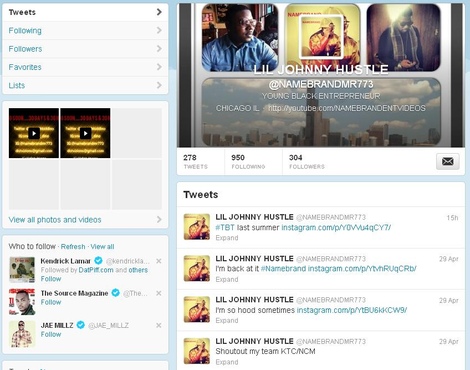Open DatPiff.com followed-by link
Screen dimensions: 470x370
(x=96, y=270)
